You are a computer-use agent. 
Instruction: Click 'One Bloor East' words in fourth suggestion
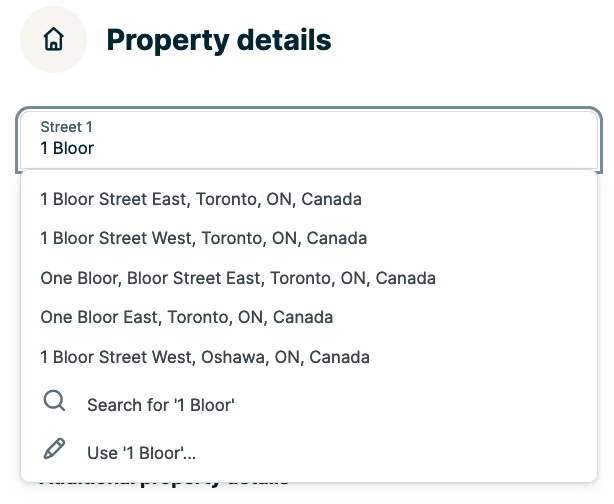(99, 317)
